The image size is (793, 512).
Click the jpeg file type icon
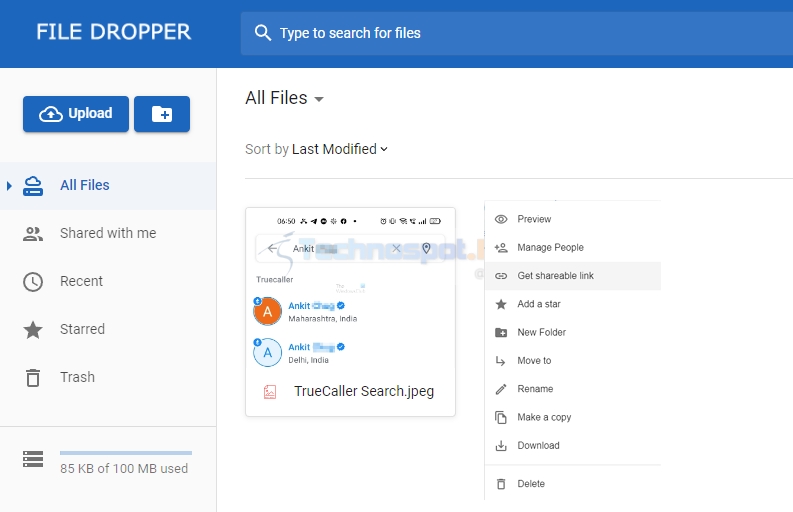[x=270, y=392]
